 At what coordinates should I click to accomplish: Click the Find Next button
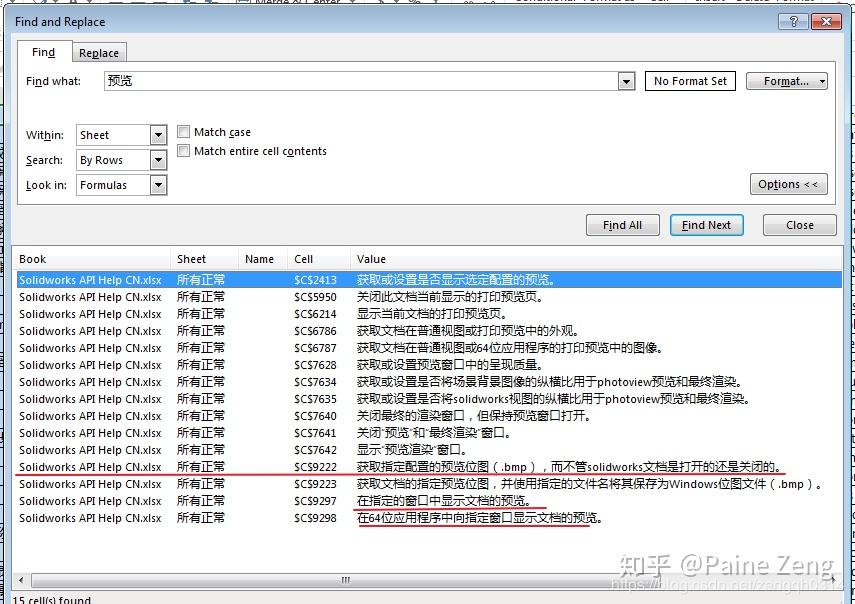coord(706,225)
